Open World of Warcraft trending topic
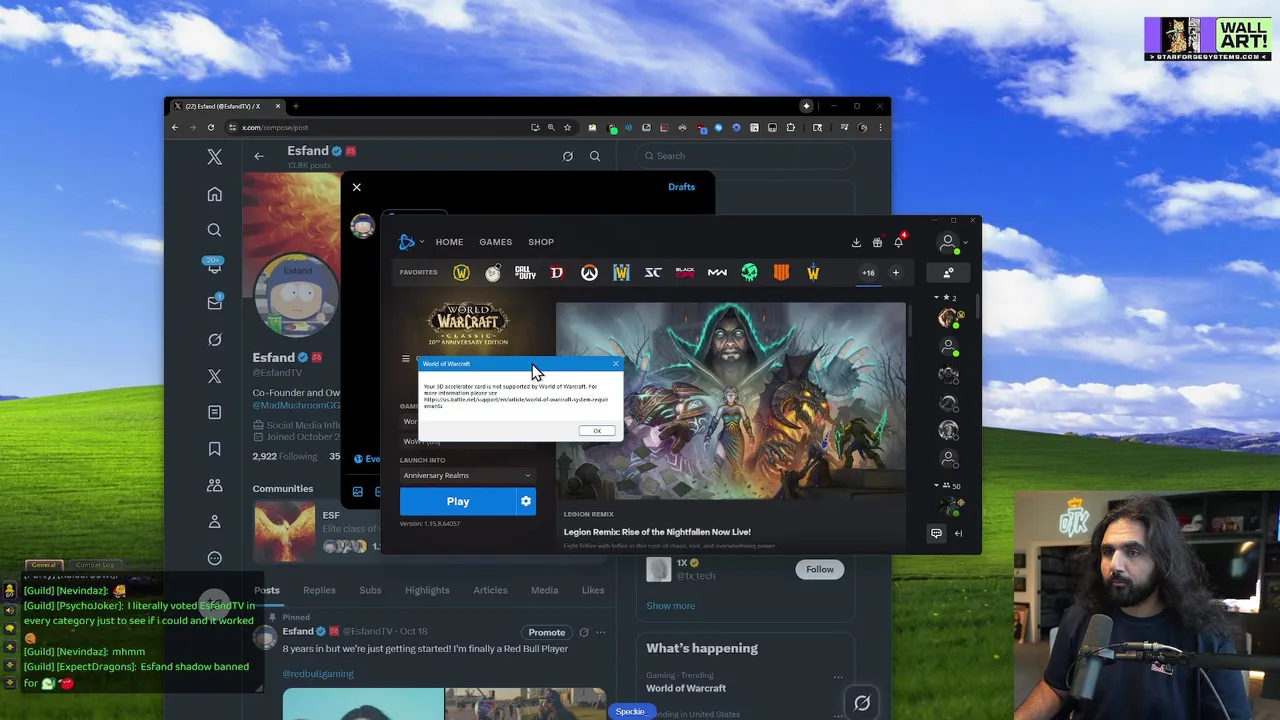 pos(686,688)
